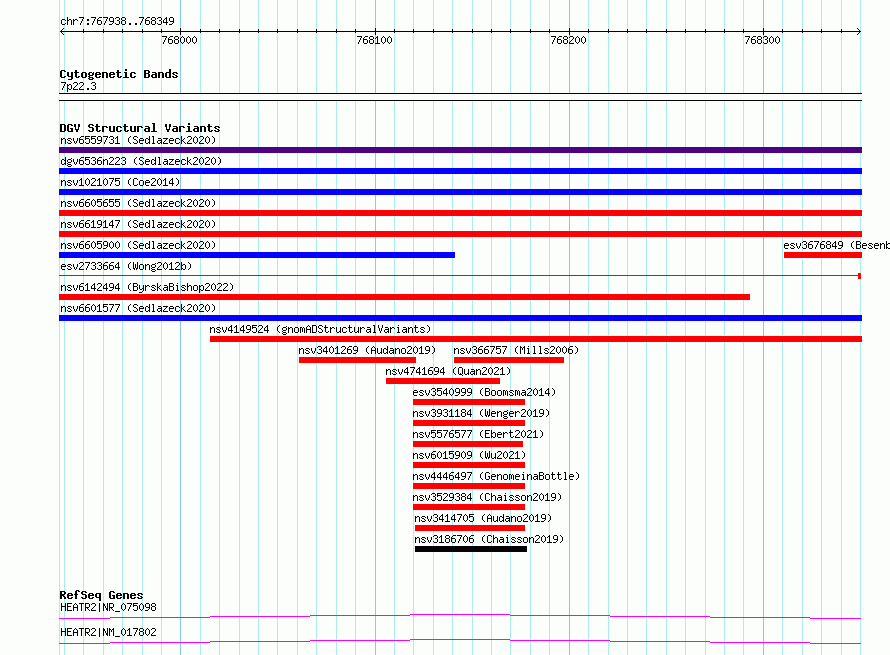Click the left arrow of the ruler
The width and height of the screenshot is (890, 655).
(62, 32)
